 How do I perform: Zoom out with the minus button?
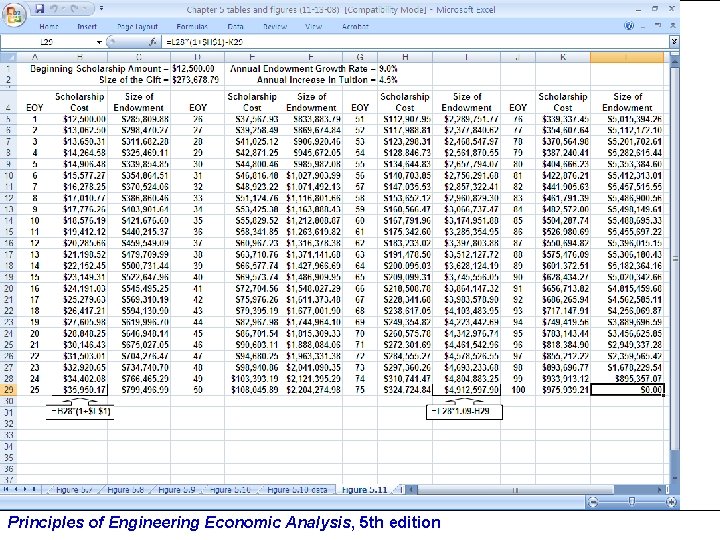[x=593, y=502]
